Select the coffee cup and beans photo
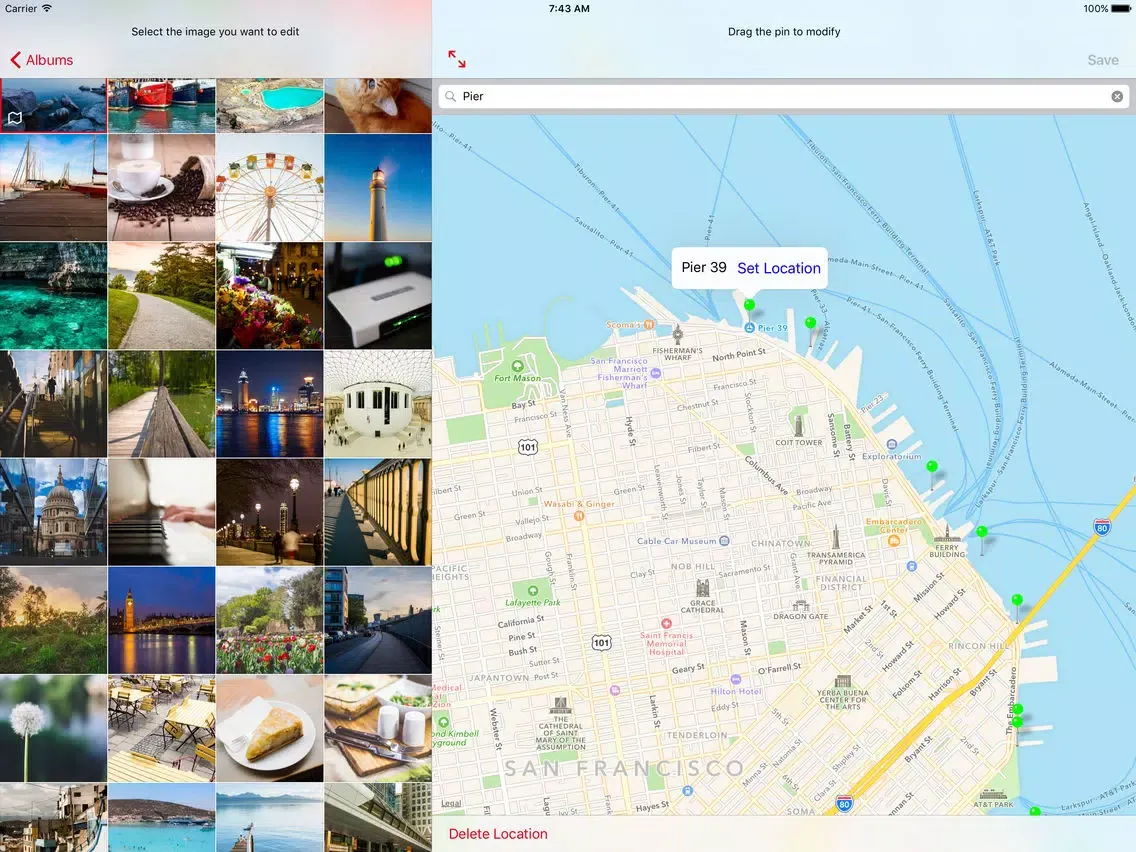 coord(162,187)
